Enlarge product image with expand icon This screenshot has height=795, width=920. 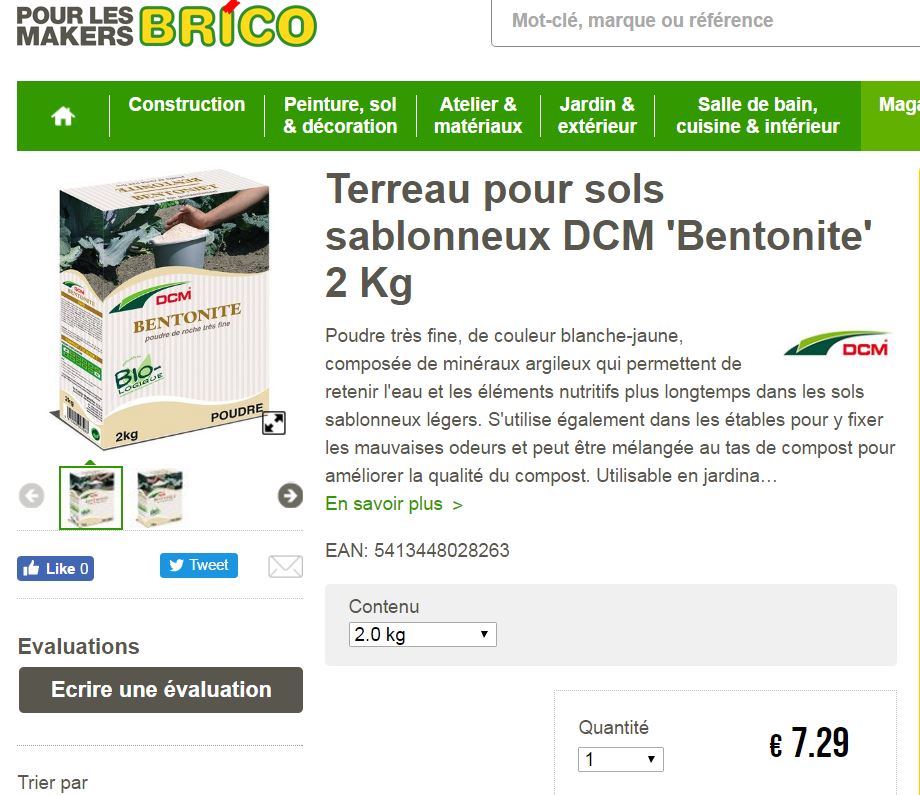point(274,422)
